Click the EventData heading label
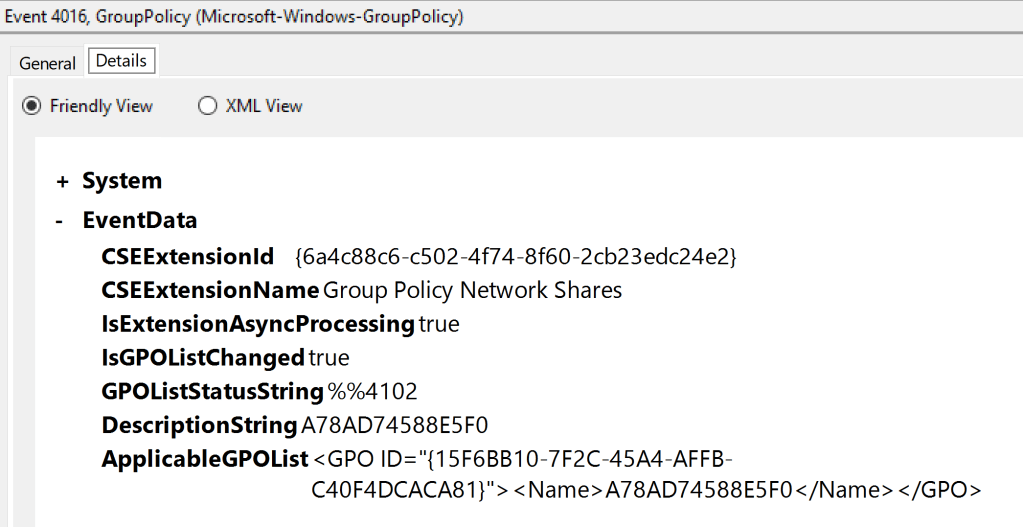 139,221
